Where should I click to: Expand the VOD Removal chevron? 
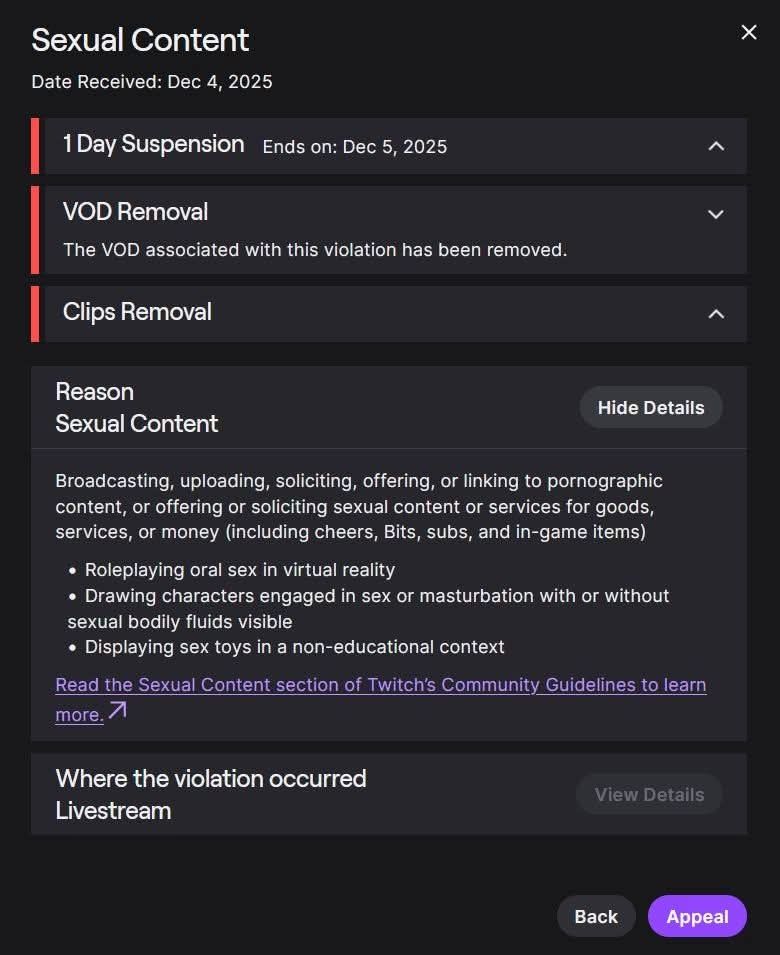pyautogui.click(x=716, y=214)
